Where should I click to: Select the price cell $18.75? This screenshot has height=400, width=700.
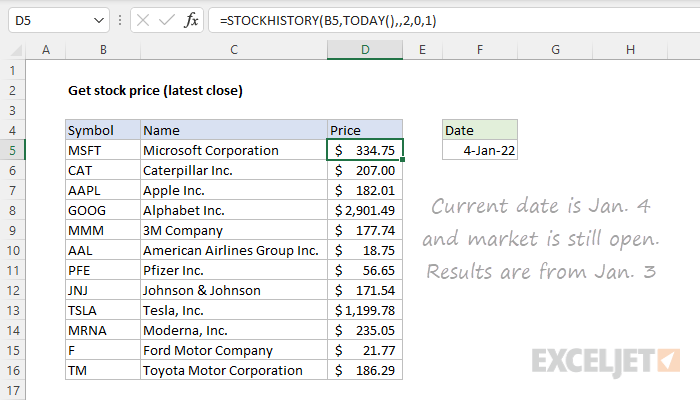pos(365,250)
